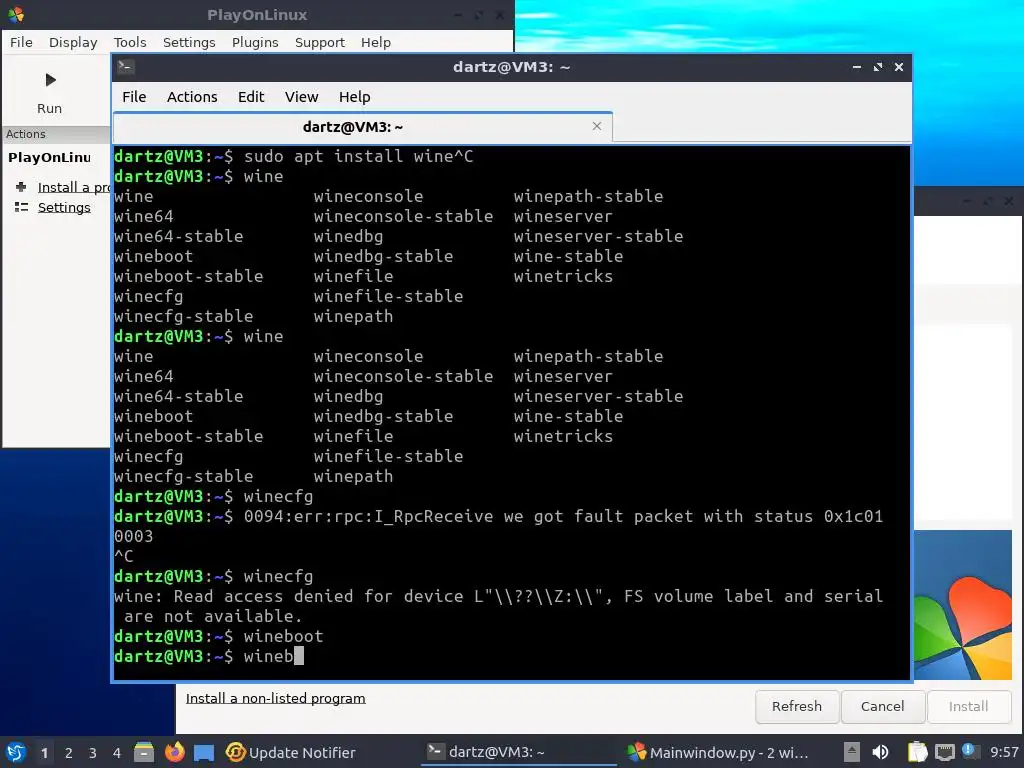
Task: Open the LXQt application menu in the taskbar
Action: tap(16, 752)
